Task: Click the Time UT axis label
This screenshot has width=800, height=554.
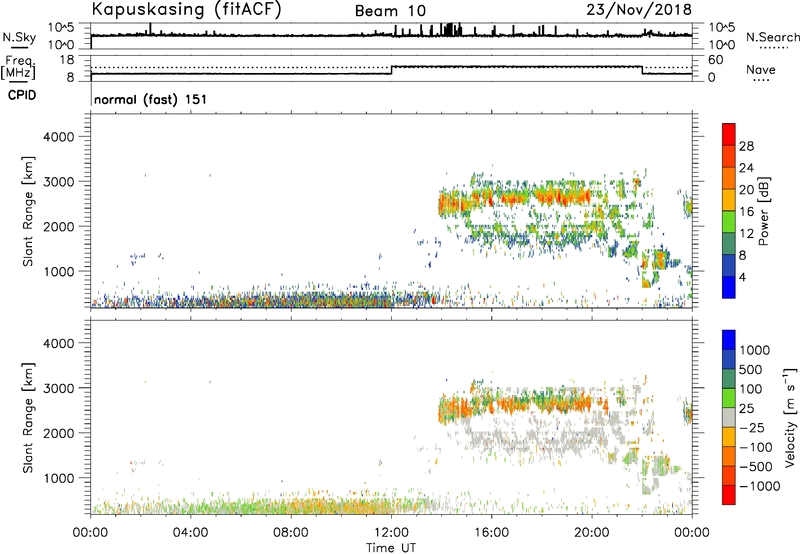Action: coord(391,548)
